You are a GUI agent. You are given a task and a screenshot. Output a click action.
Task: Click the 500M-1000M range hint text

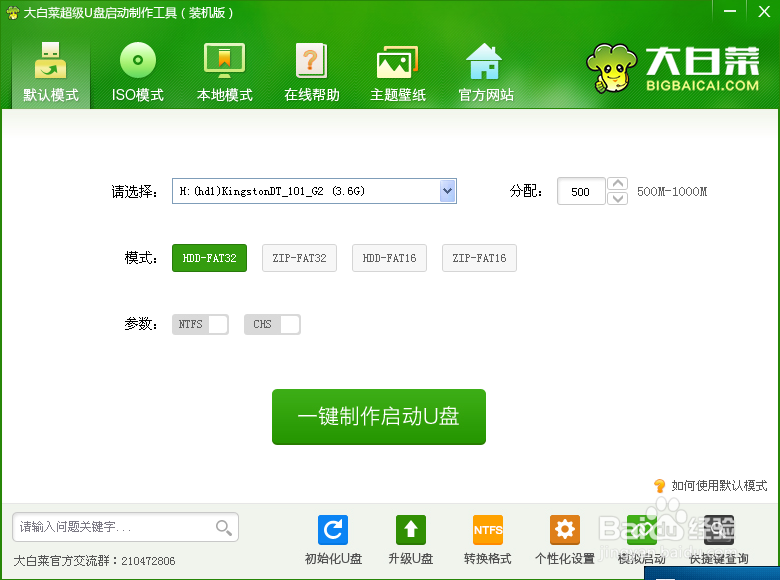pos(672,192)
